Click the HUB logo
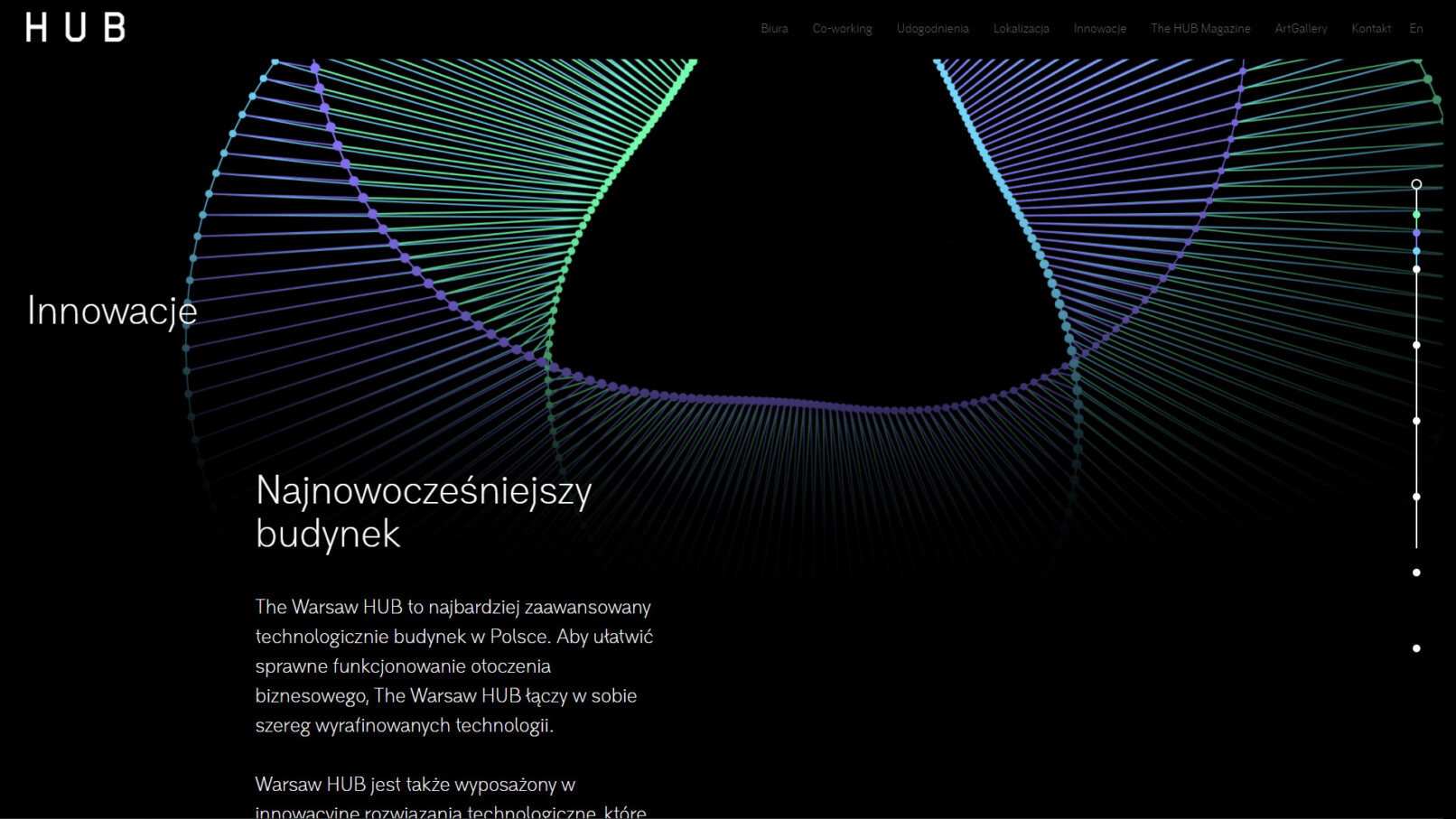 coord(76,28)
